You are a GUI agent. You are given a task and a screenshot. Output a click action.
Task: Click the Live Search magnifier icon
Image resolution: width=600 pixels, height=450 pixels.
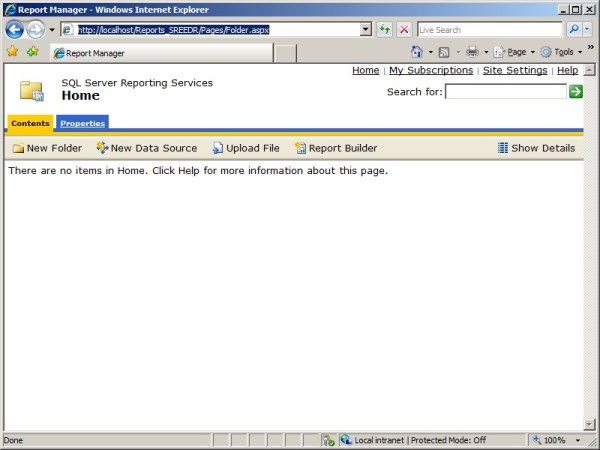coord(575,30)
